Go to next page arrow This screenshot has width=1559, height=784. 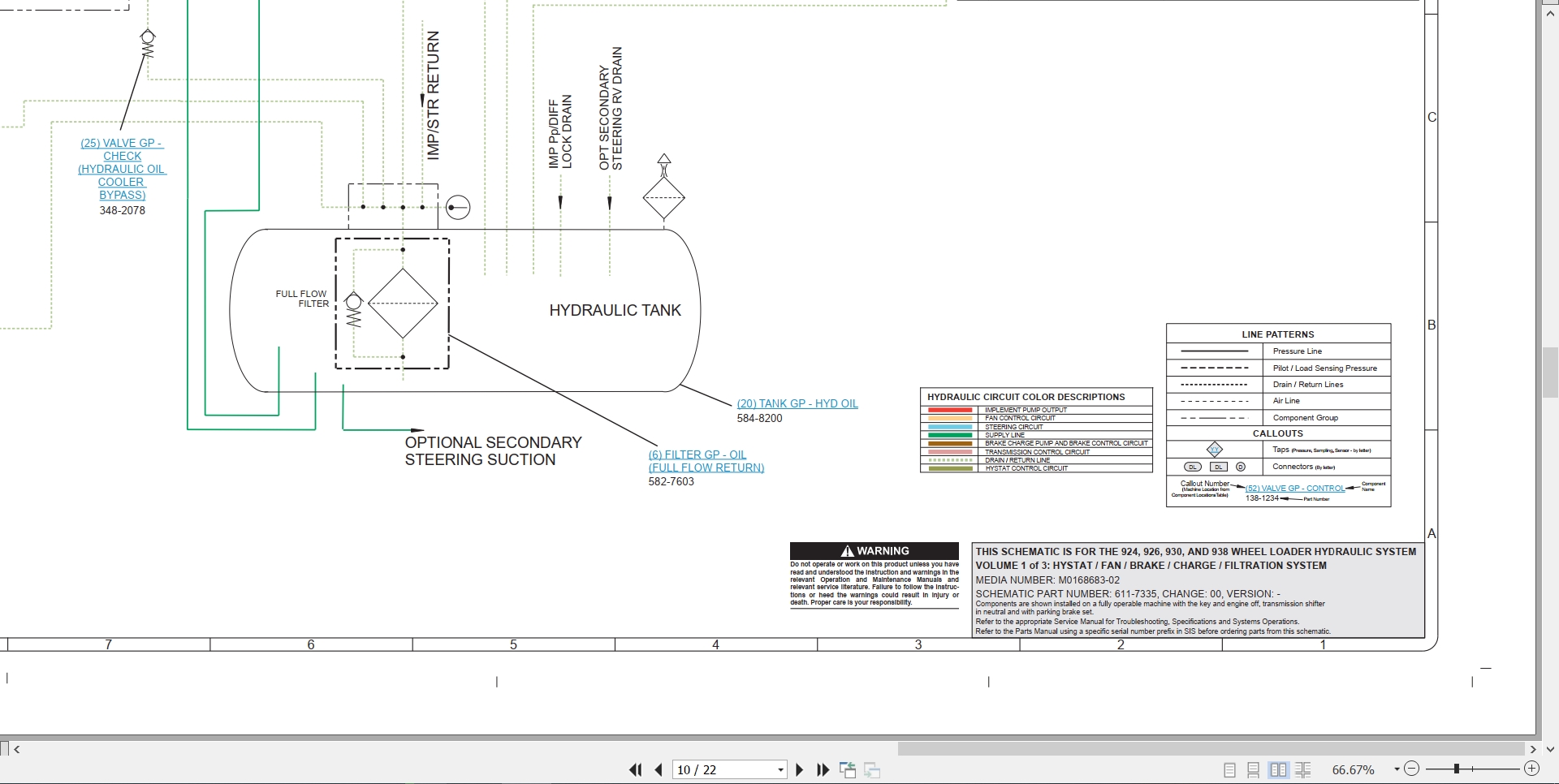coord(799,769)
